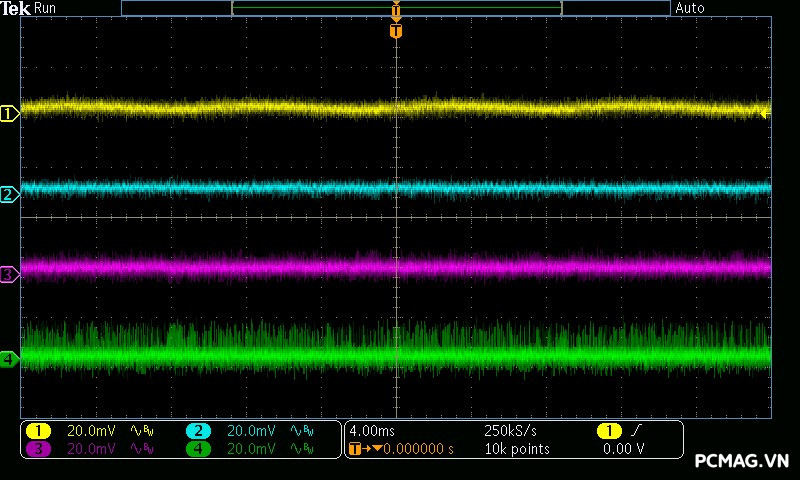The image size is (800, 480).
Task: Click the 10k points record length
Action: [x=516, y=449]
